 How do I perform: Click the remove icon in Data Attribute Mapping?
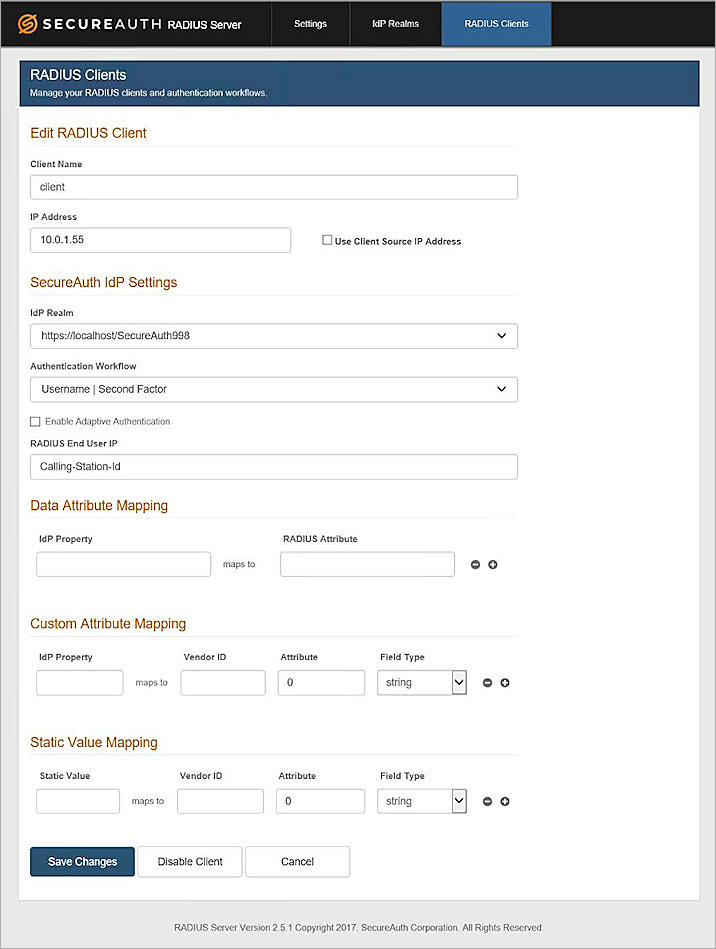[474, 564]
